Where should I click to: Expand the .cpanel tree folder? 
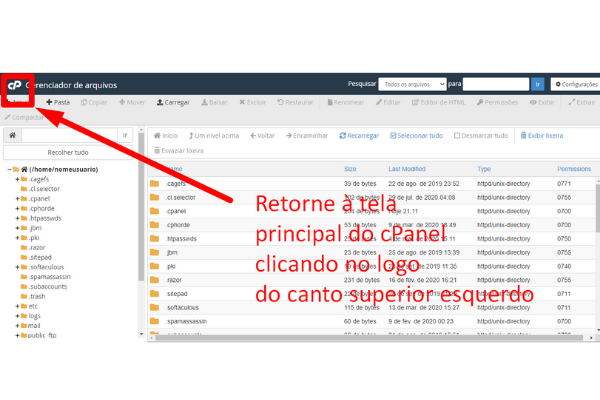pyautogui.click(x=17, y=199)
